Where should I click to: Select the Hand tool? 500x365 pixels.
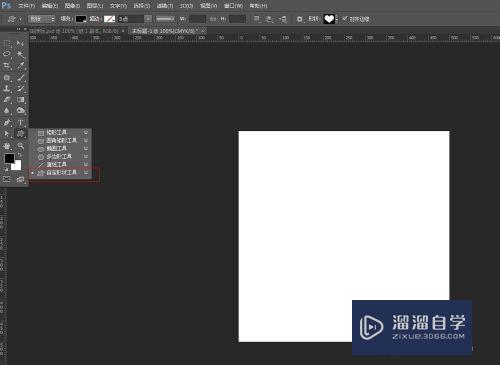coord(7,146)
